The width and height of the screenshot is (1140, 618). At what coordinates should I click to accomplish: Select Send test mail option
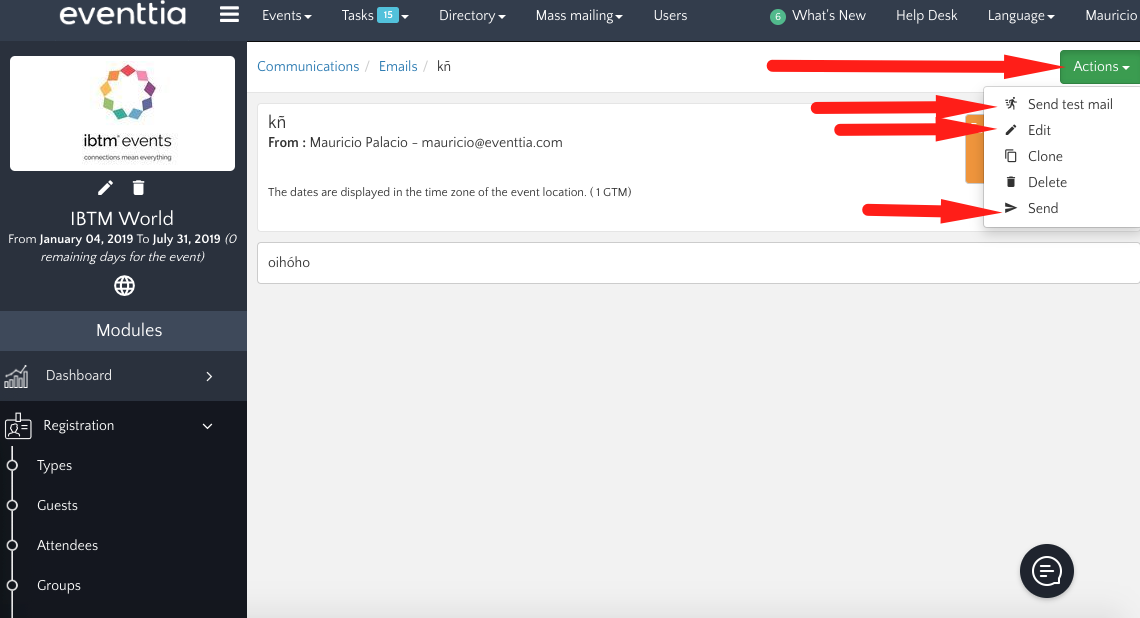(x=1069, y=104)
